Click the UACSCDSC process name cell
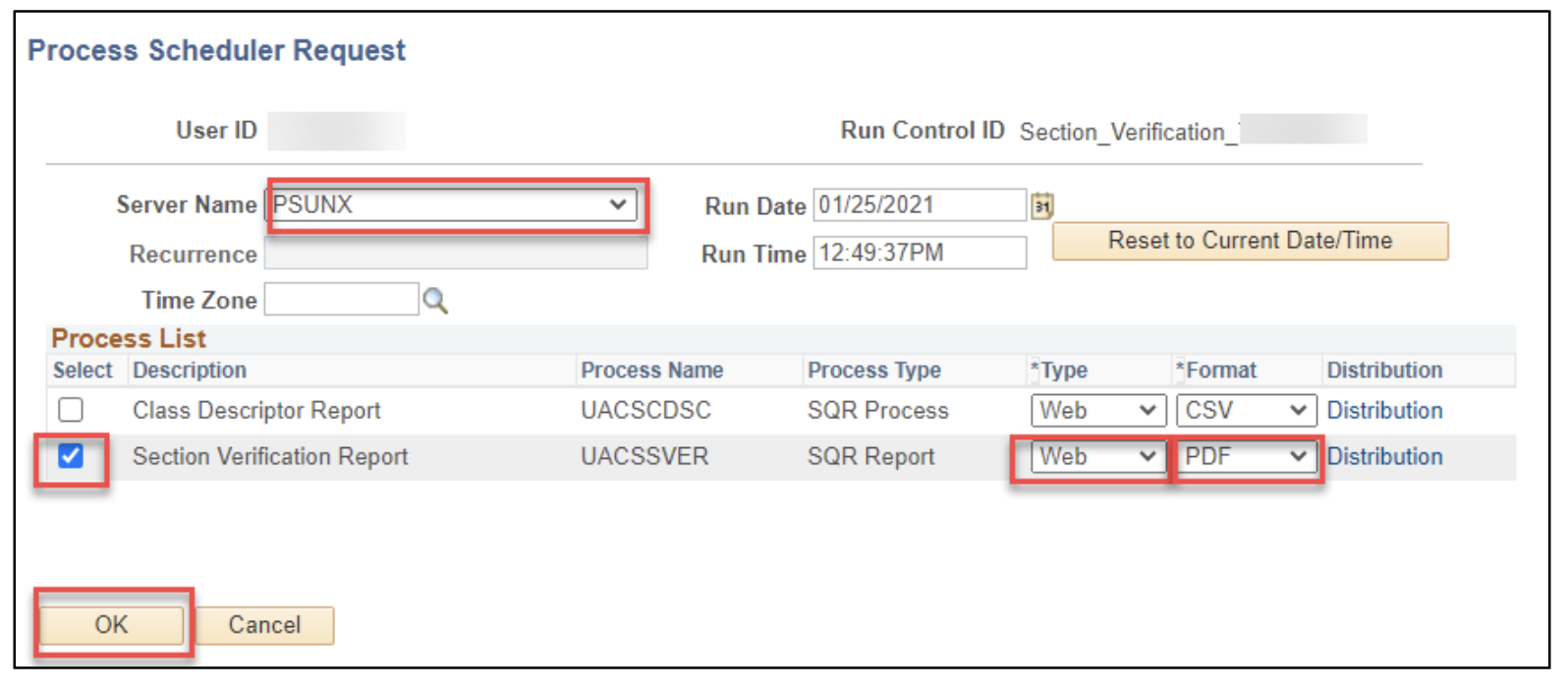The width and height of the screenshot is (1568, 688). point(645,411)
